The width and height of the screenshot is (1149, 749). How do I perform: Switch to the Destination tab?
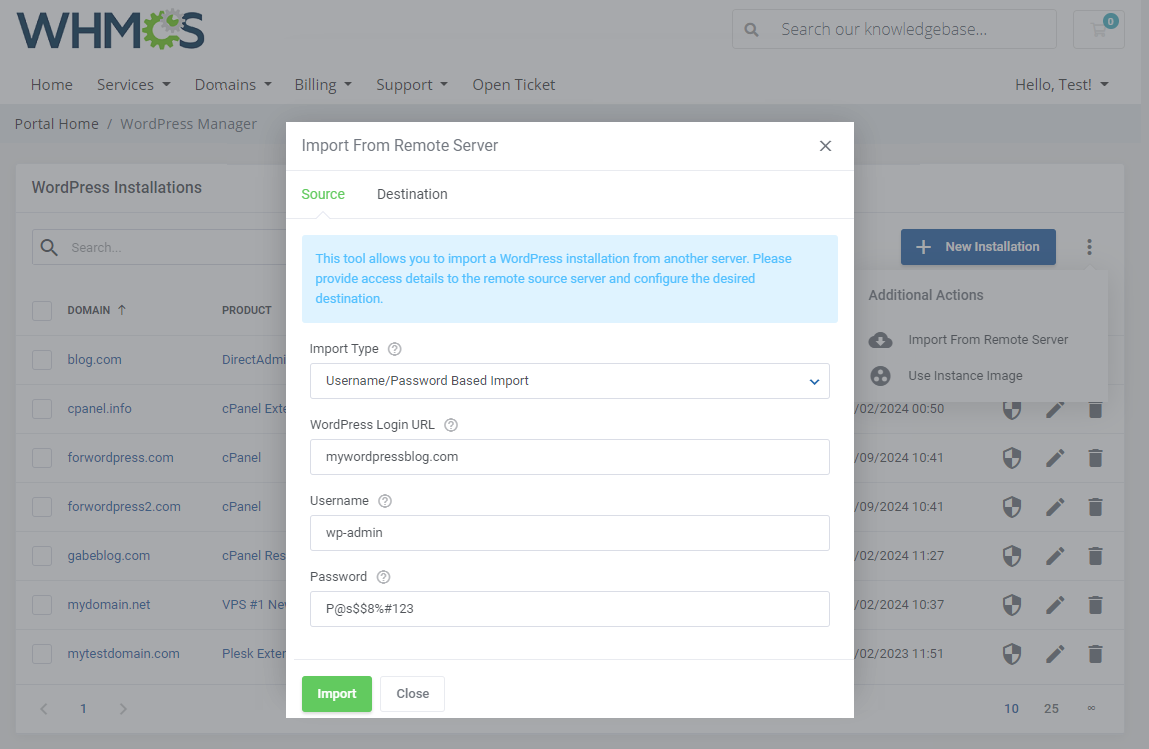click(411, 194)
